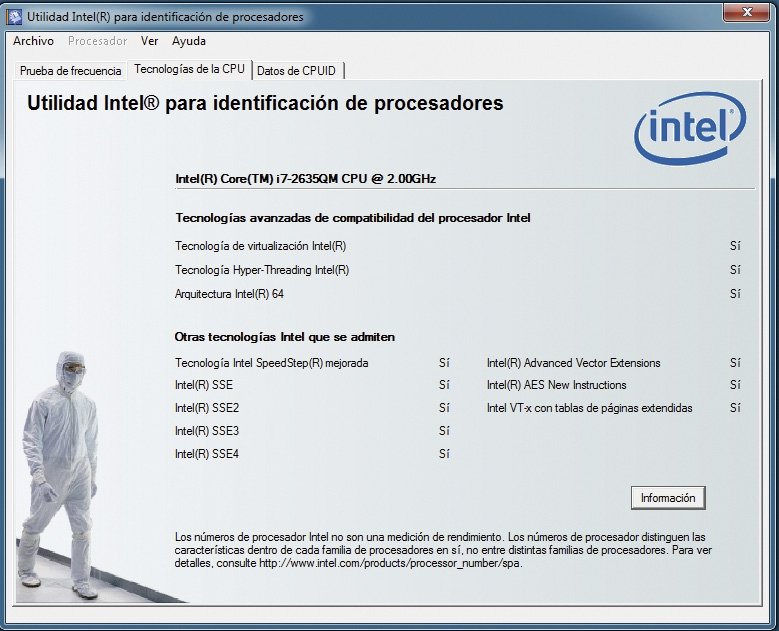Click 'Tecnología Hyper-Threading Intel(R)' row
The height and width of the screenshot is (631, 779).
point(458,270)
